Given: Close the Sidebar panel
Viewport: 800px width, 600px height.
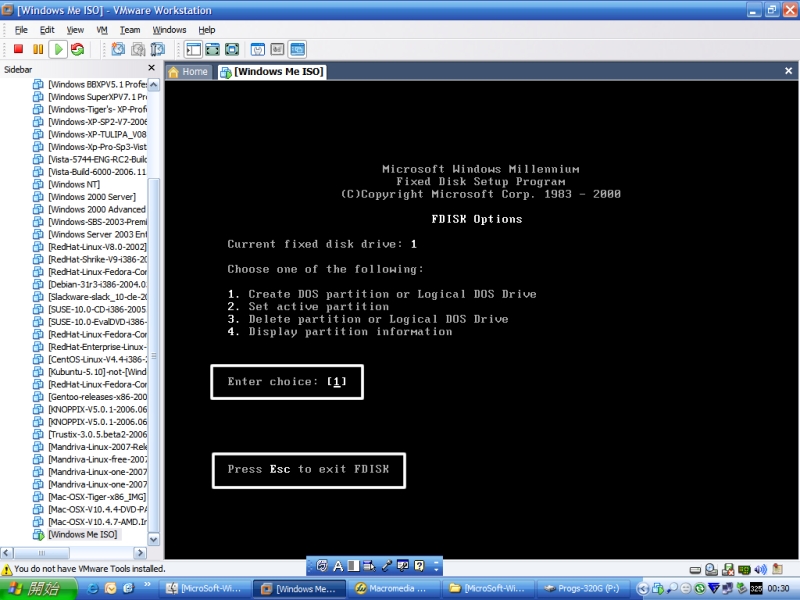Looking at the screenshot, I should click(151, 68).
